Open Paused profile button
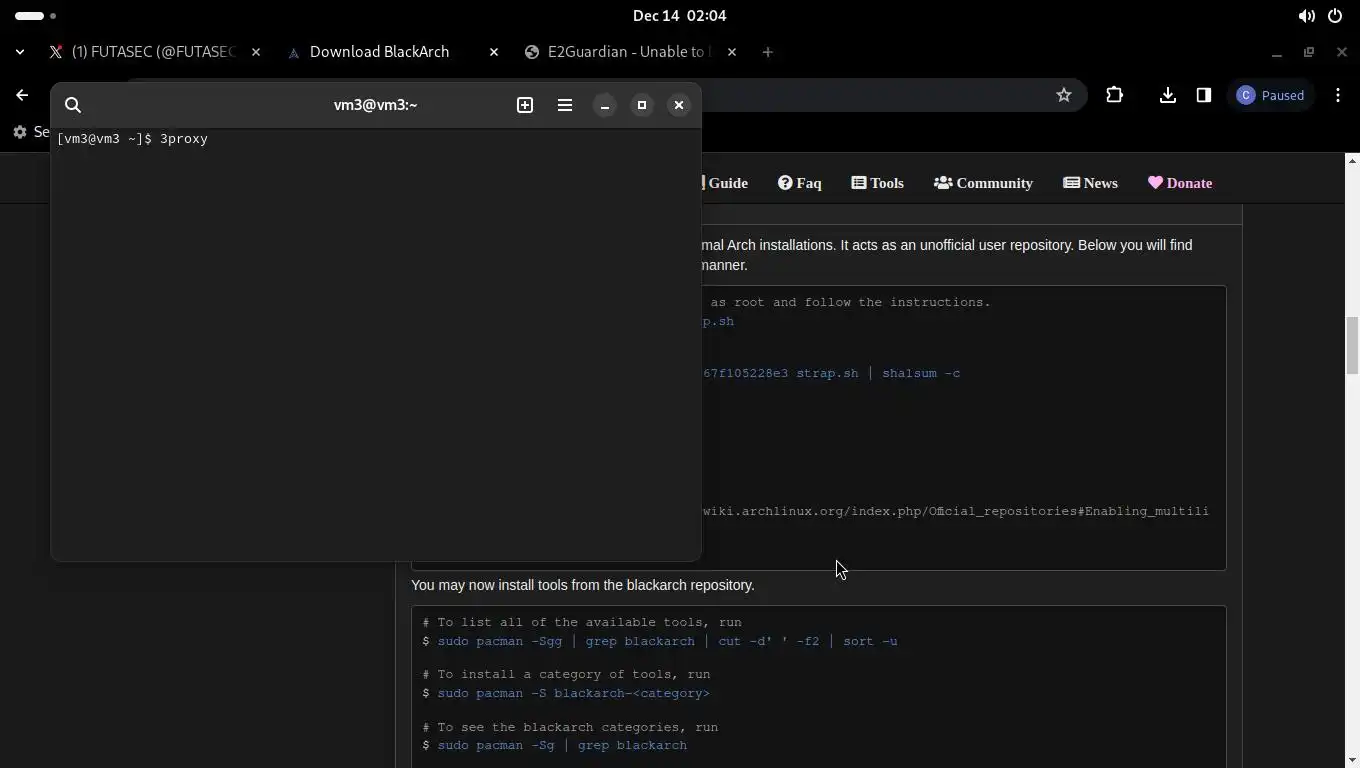Image resolution: width=1360 pixels, height=768 pixels. coord(1271,95)
